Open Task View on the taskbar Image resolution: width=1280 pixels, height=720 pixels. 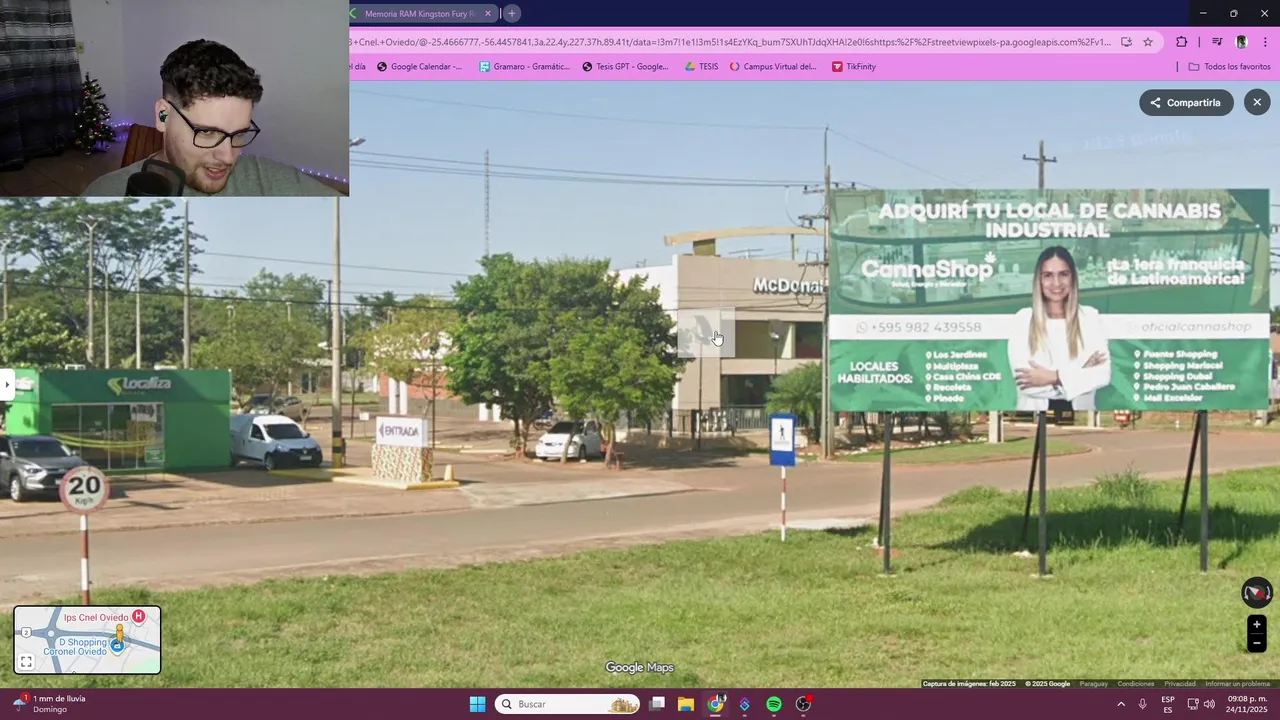pos(657,704)
